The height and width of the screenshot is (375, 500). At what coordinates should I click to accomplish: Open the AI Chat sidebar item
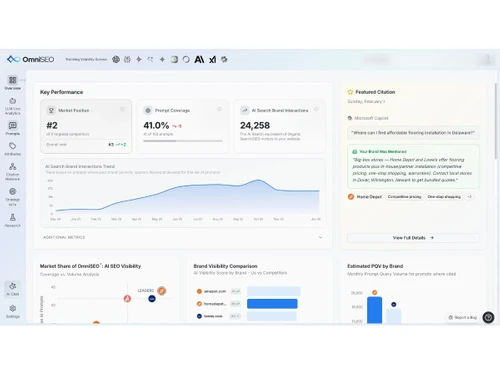(x=13, y=289)
